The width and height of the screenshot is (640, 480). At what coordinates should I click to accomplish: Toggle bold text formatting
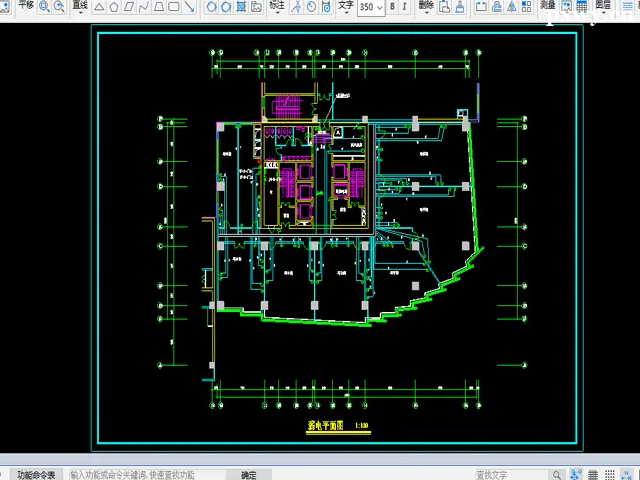(391, 6)
